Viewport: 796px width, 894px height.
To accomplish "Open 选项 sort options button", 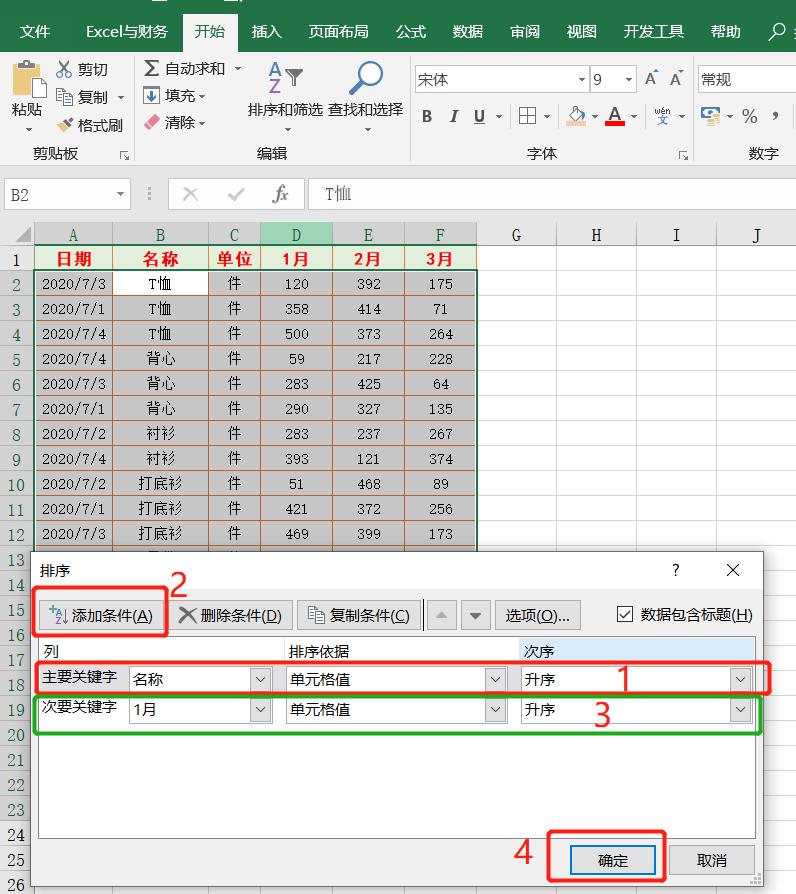I will [x=538, y=615].
